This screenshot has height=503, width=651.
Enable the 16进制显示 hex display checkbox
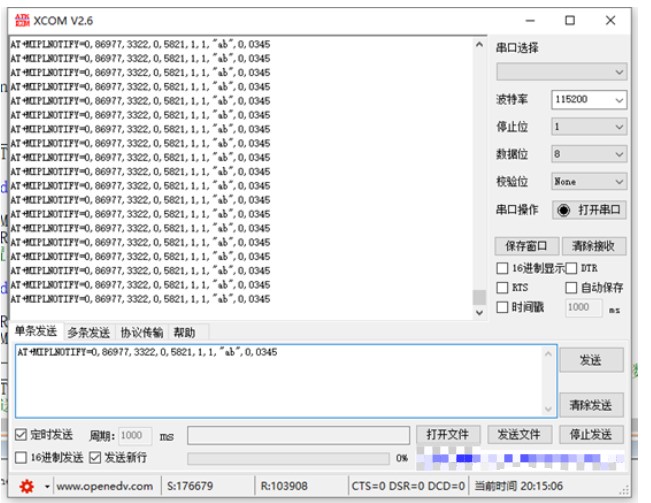pyautogui.click(x=502, y=269)
